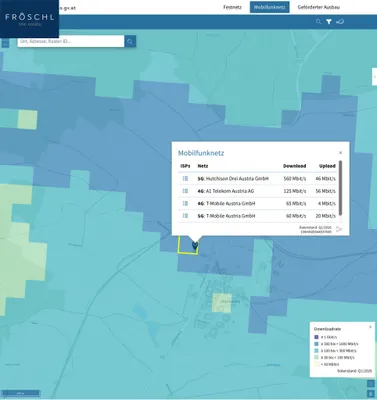Close the Downloadrate legend

coord(370,327)
